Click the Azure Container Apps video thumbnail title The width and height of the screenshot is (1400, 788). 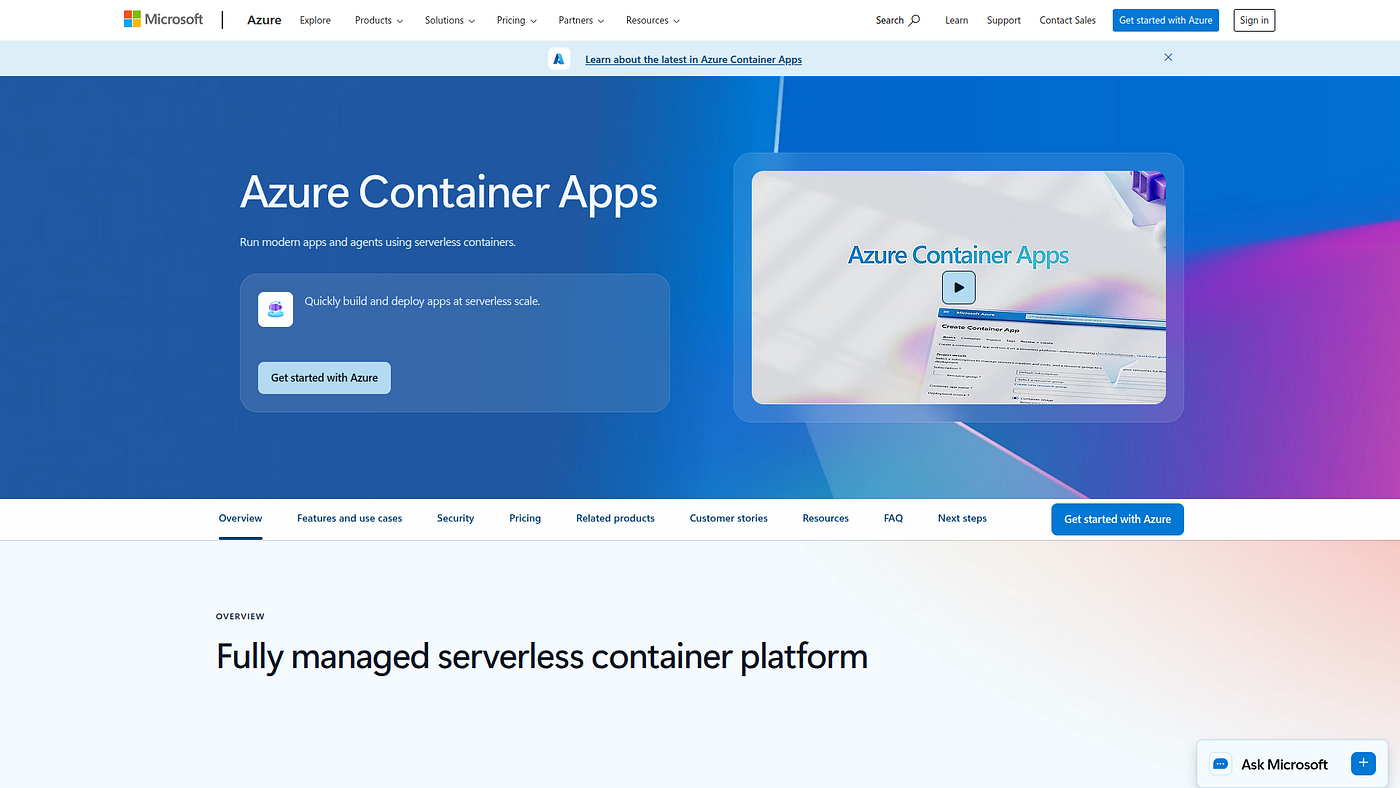click(958, 255)
